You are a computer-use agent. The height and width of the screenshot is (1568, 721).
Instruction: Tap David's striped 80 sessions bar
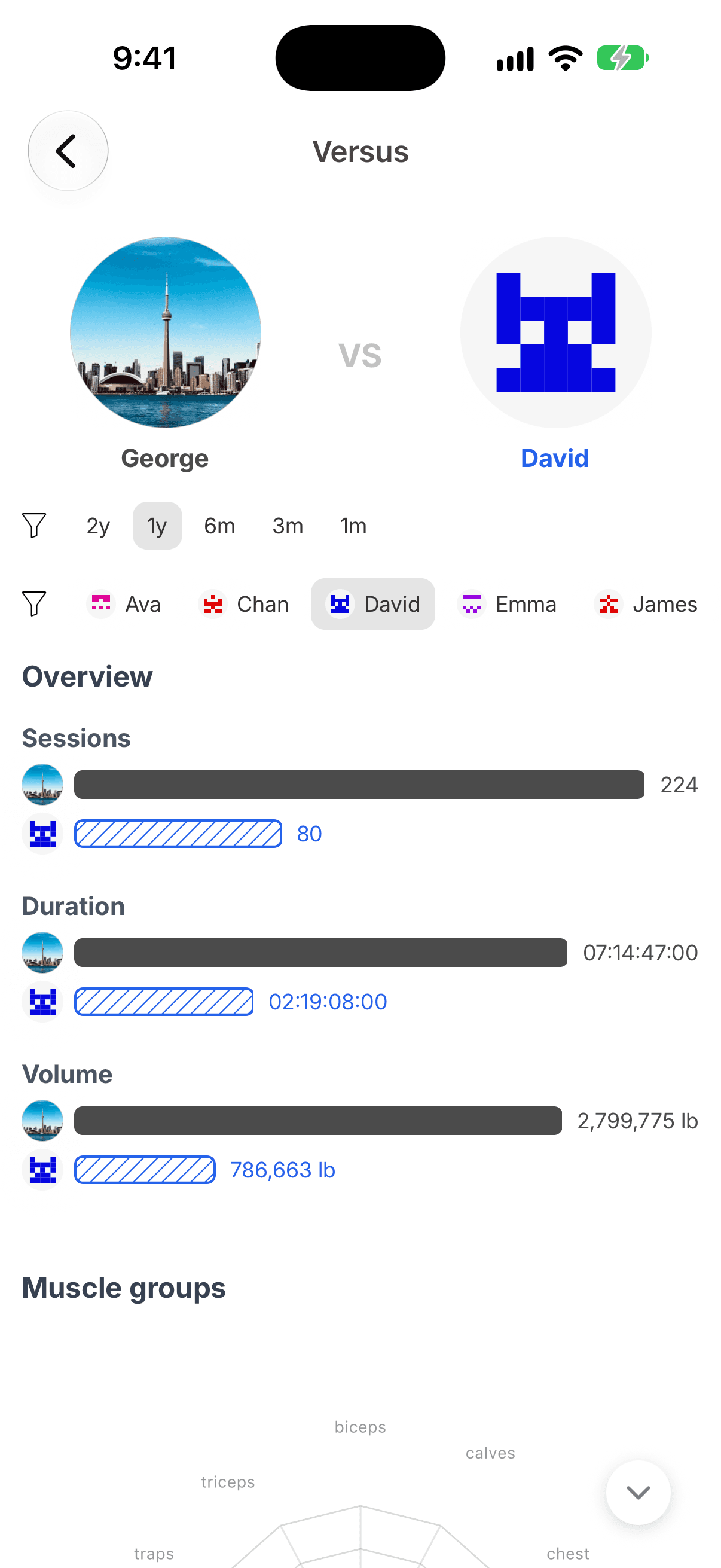178,833
